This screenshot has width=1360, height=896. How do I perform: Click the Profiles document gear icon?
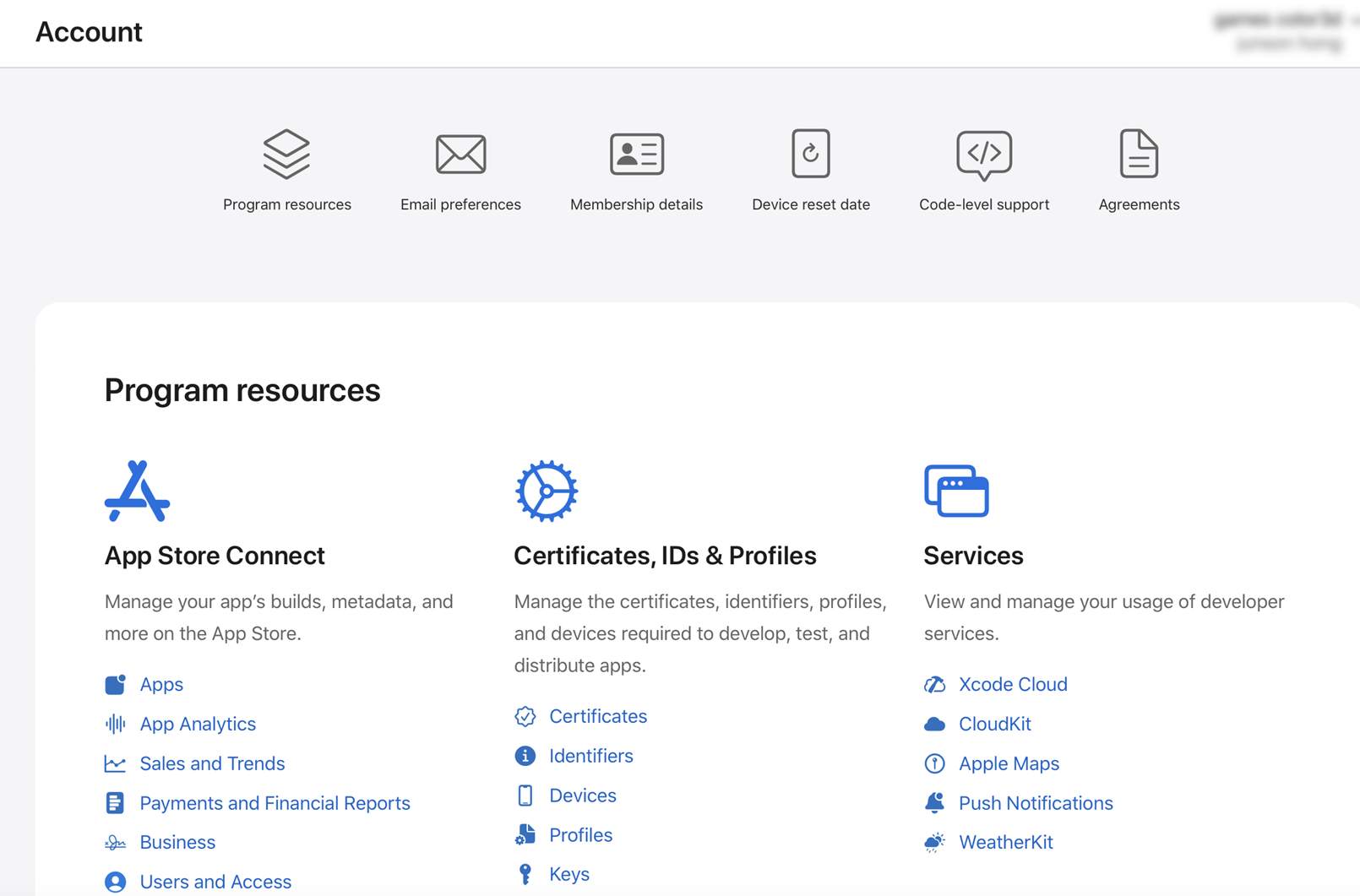click(x=525, y=835)
